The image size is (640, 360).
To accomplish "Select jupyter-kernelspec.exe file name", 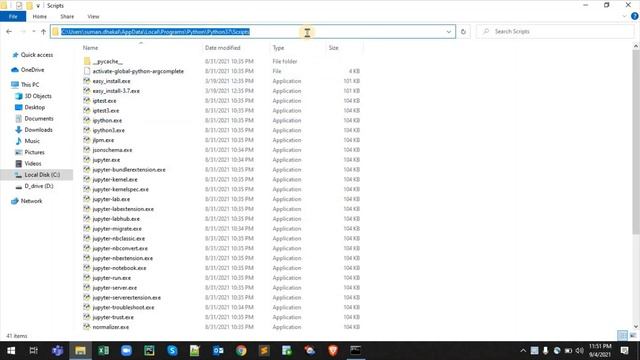I will [120, 189].
